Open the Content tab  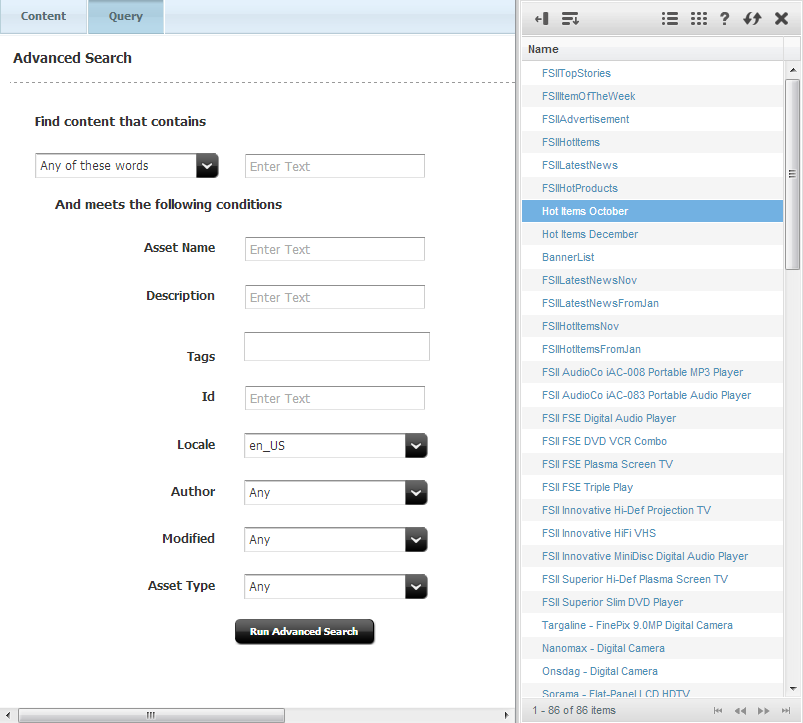pyautogui.click(x=43, y=16)
